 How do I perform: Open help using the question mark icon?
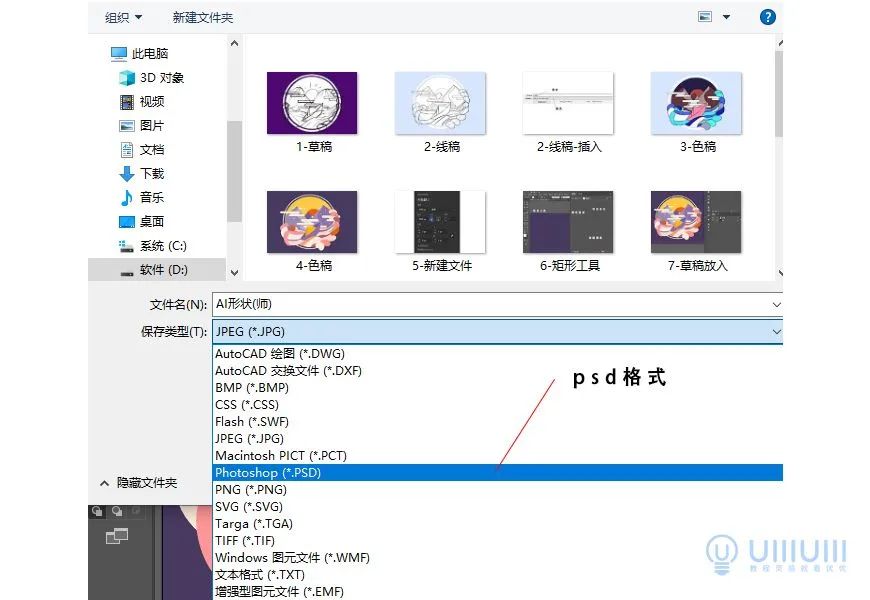click(766, 16)
